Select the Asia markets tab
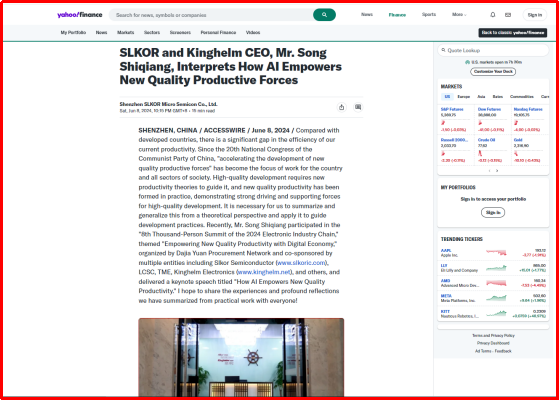The image size is (560, 401). click(x=481, y=96)
